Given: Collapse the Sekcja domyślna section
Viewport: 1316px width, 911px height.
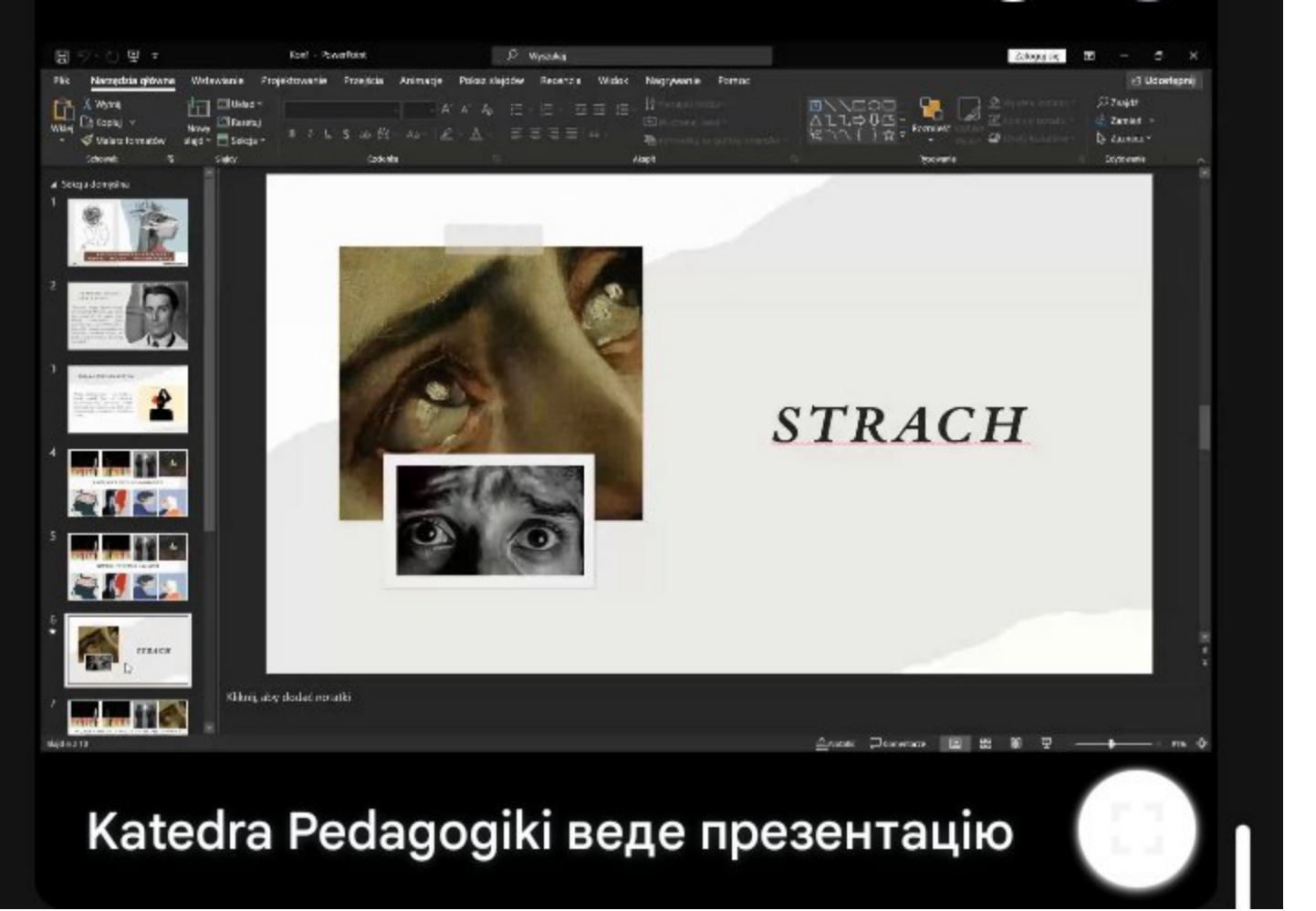Looking at the screenshot, I should [53, 184].
